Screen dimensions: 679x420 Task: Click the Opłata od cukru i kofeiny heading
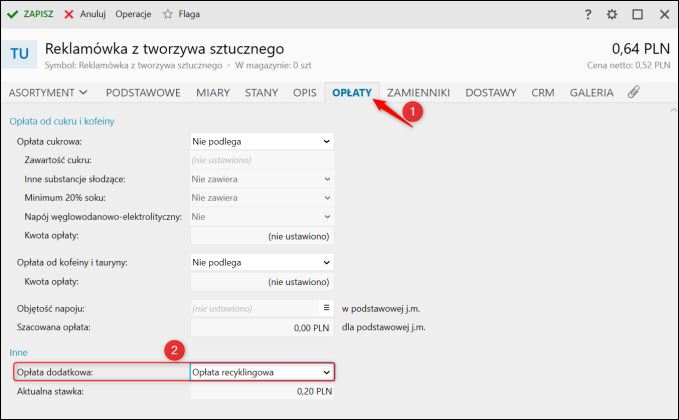click(62, 121)
